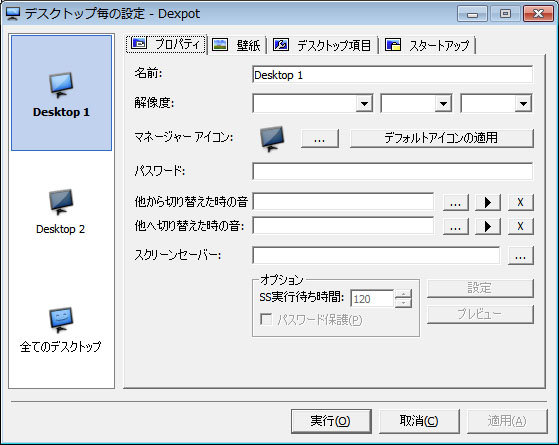The image size is (559, 445).
Task: Toggle the パスワード保護(P) checkbox
Action: 266,319
